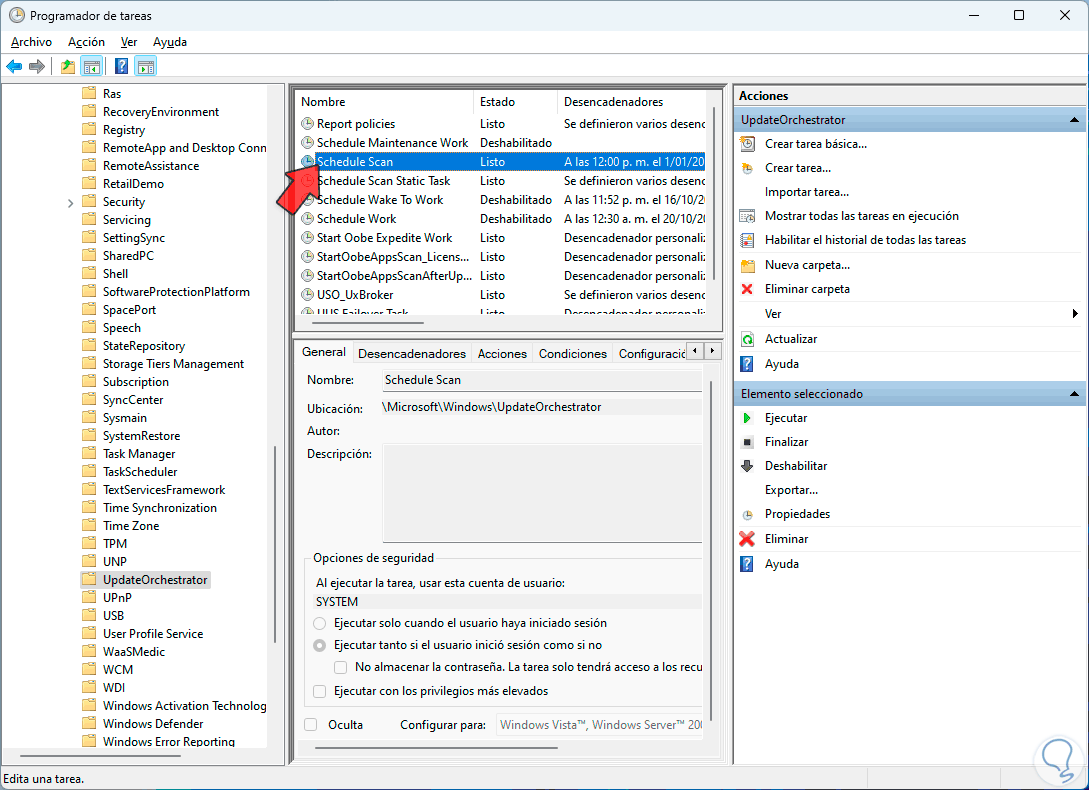Check No almacenar la contraseña box
The width and height of the screenshot is (1089, 790).
[340, 667]
